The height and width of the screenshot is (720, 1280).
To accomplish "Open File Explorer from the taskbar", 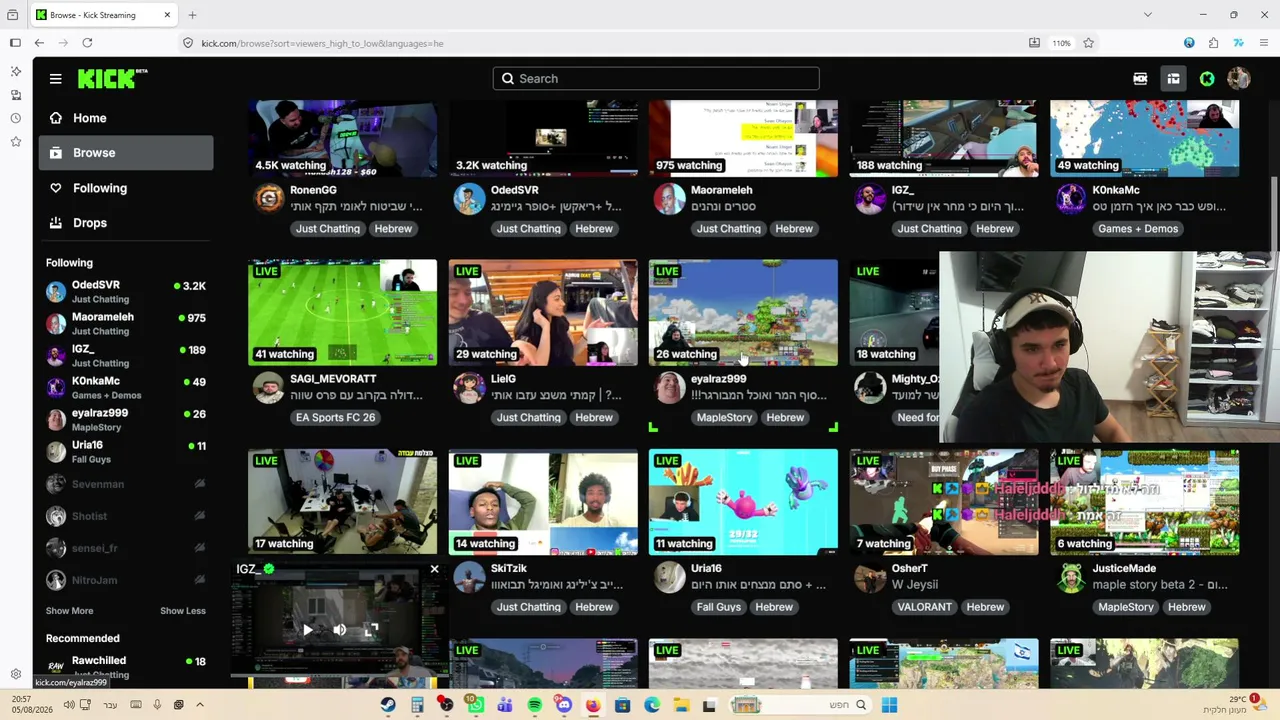I will pyautogui.click(x=681, y=705).
